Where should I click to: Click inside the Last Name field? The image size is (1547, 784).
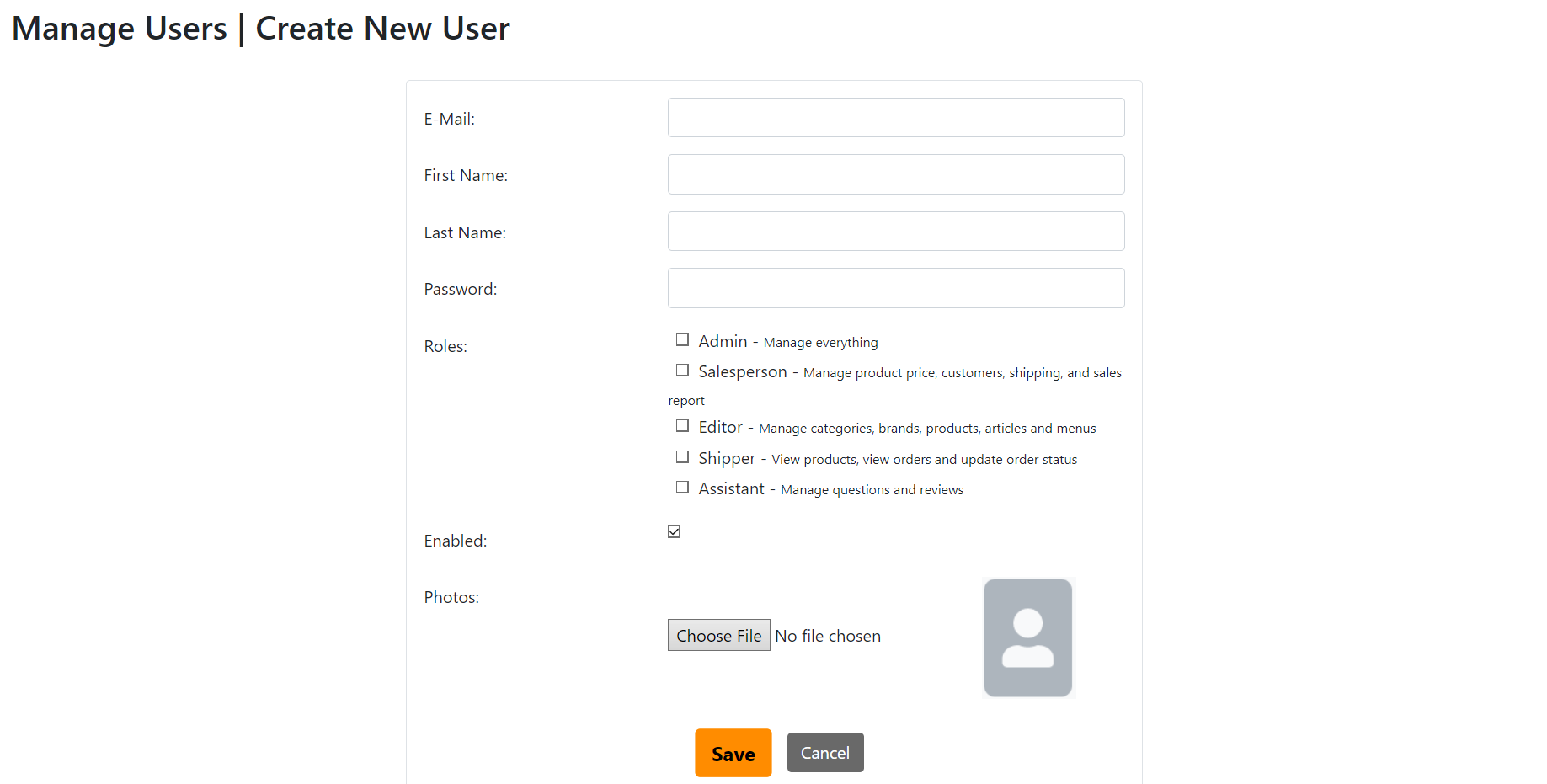[895, 231]
